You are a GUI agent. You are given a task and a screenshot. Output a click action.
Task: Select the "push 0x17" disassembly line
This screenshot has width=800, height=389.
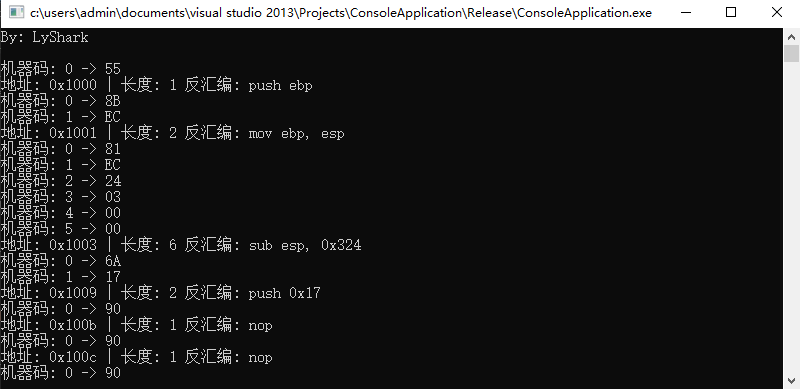click(x=160, y=293)
